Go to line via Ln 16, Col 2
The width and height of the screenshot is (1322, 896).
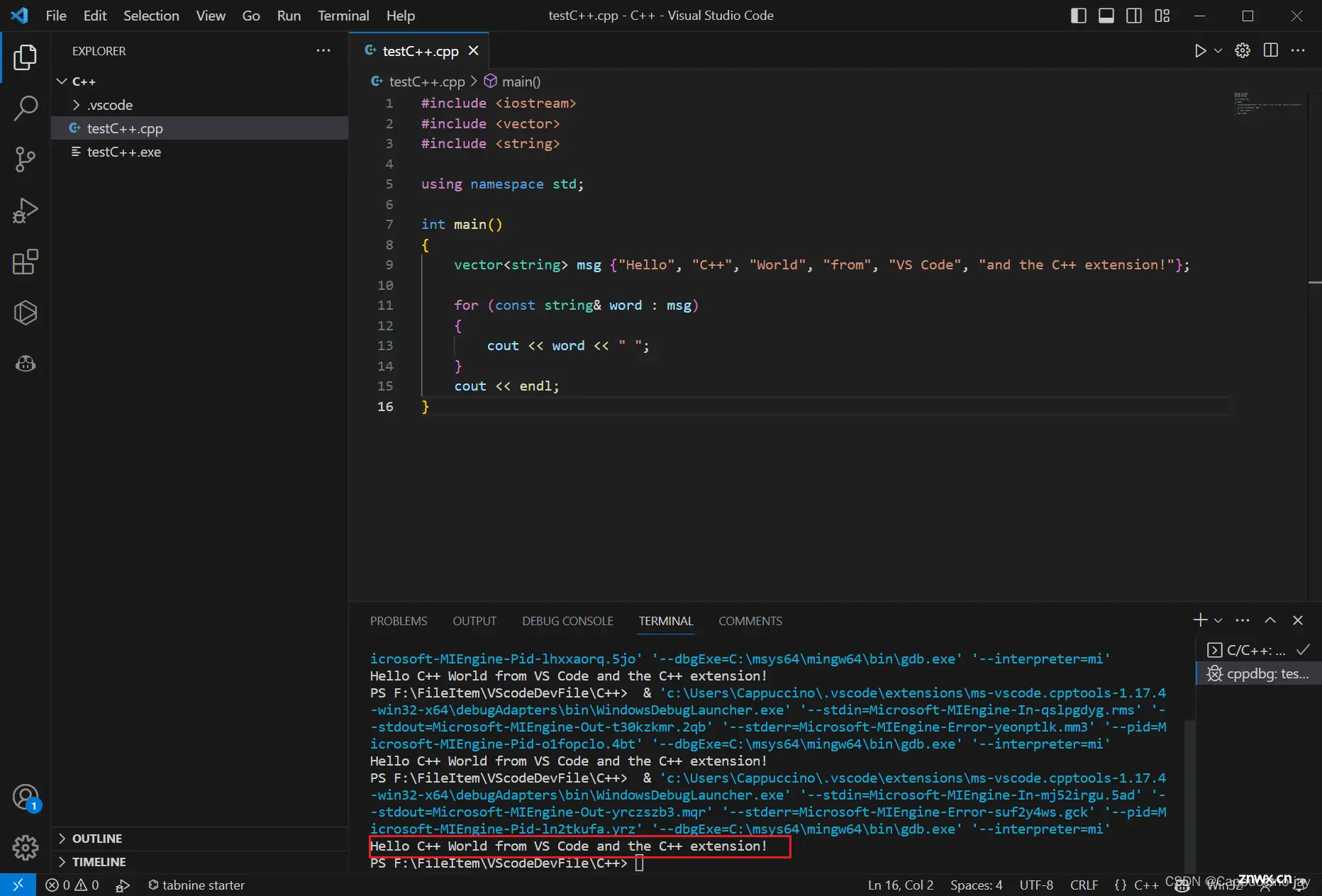(x=901, y=885)
